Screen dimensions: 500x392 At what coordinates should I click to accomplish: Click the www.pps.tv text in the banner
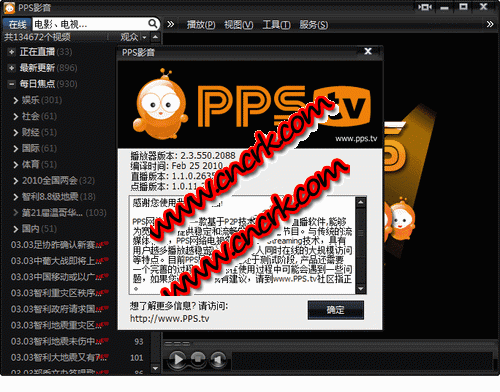356,139
